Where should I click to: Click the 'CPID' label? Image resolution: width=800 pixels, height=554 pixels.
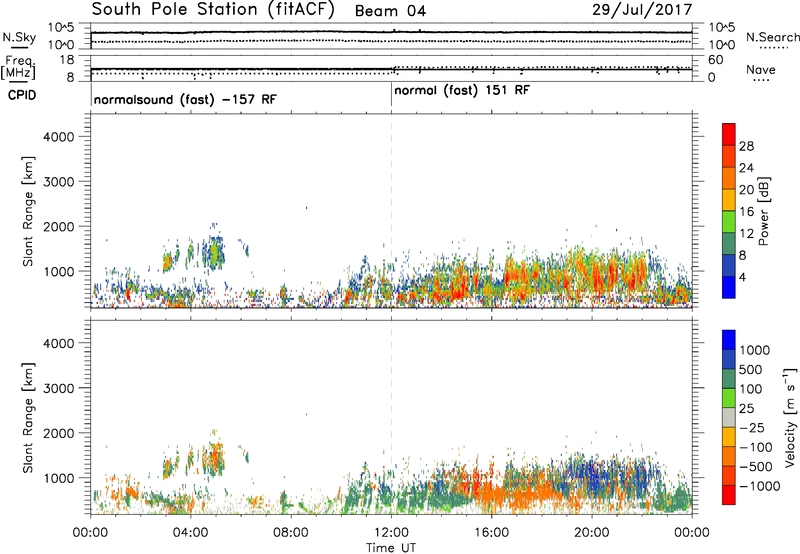[22, 95]
